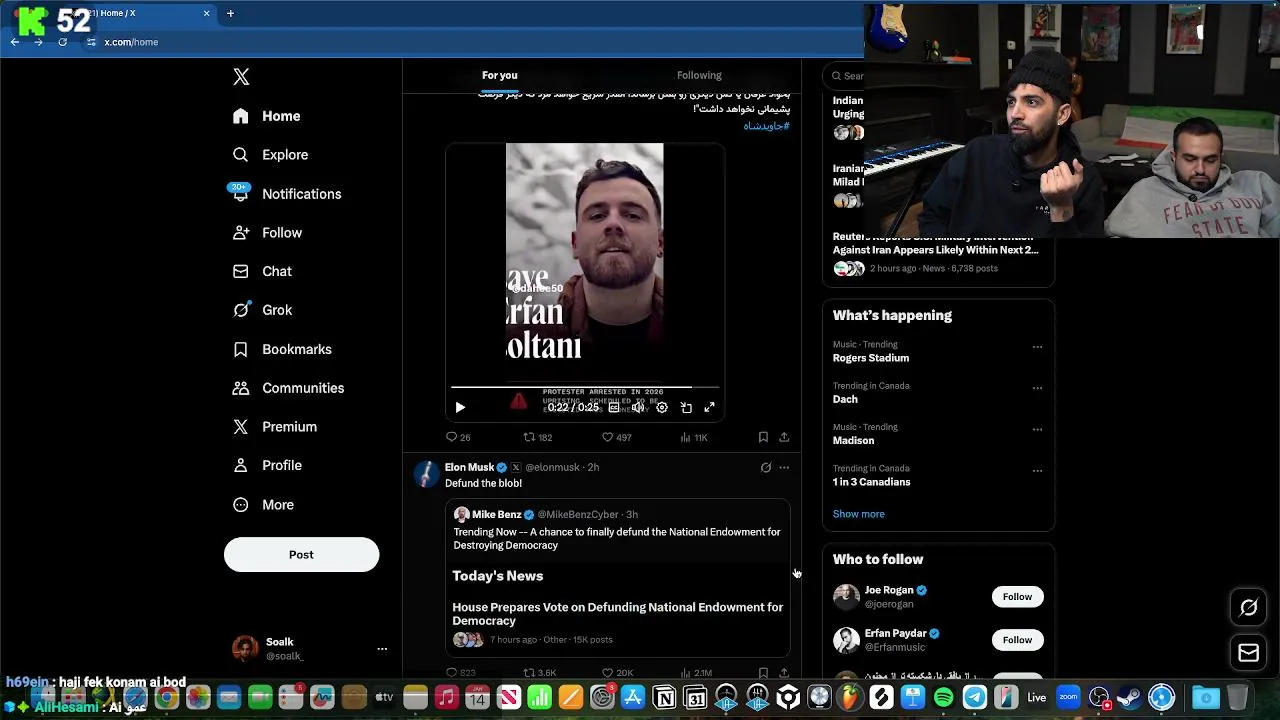This screenshot has width=1280, height=720.
Task: Open more options on Elon Musk's post
Action: (x=784, y=467)
